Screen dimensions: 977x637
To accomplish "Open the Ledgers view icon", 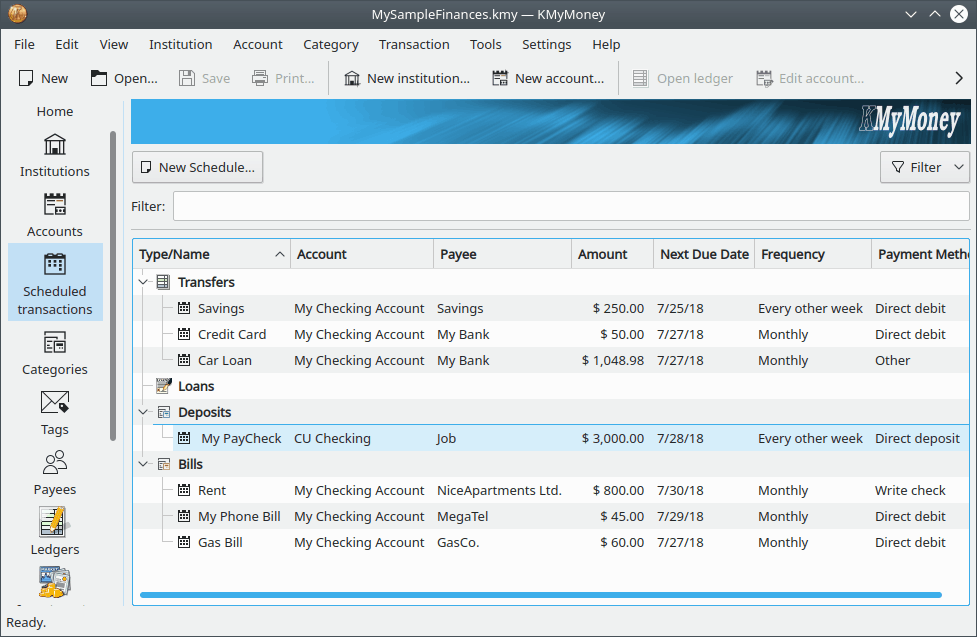I will coord(55,523).
